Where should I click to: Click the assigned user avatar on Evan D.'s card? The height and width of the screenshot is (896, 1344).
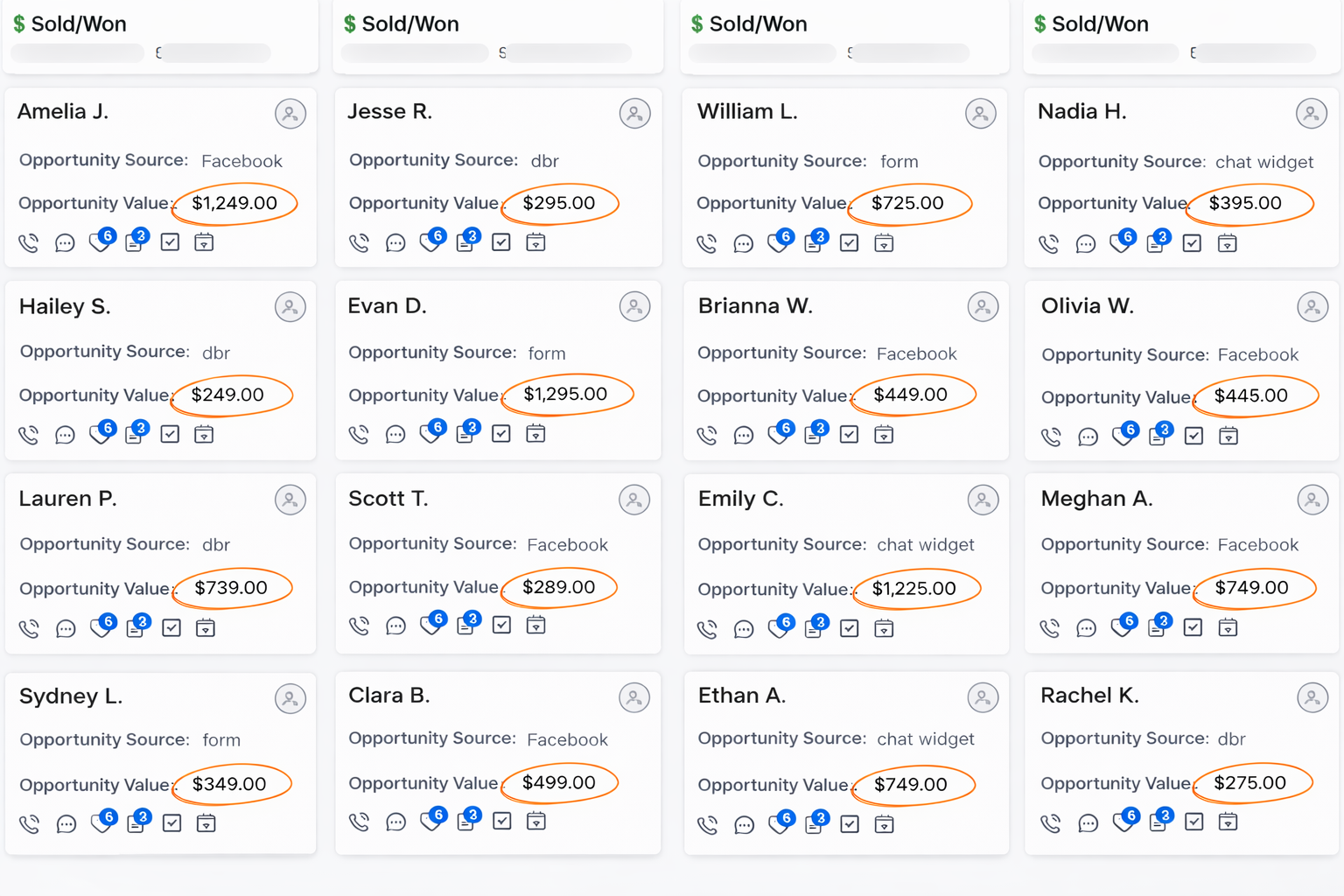tap(634, 307)
